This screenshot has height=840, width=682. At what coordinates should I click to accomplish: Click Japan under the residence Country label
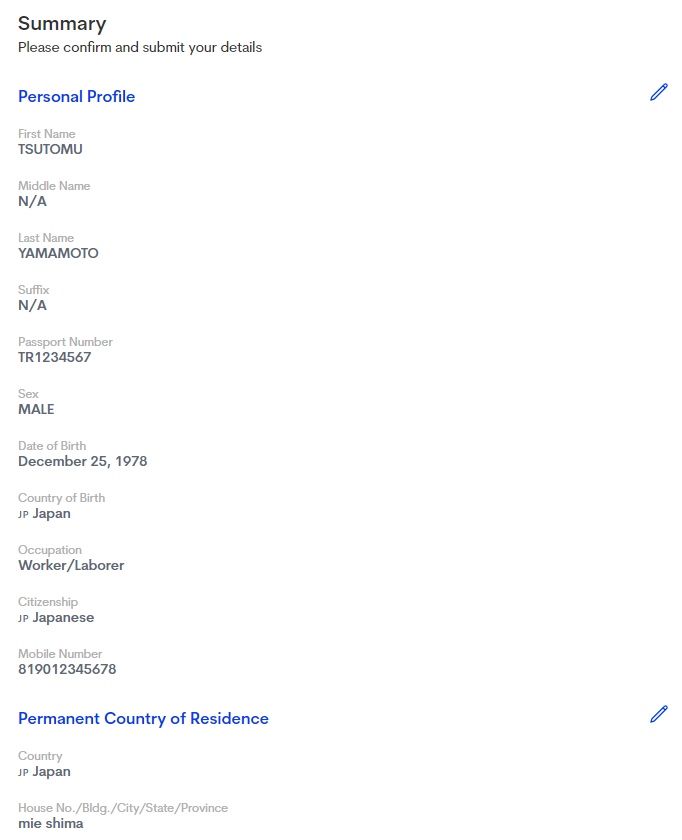point(51,772)
